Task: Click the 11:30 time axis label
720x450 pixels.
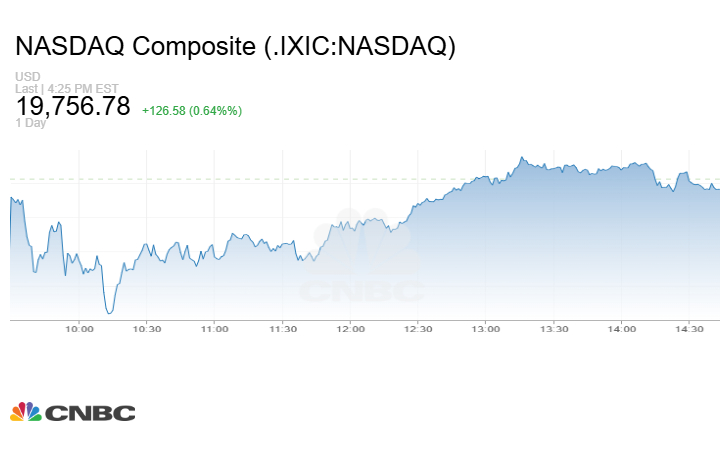Action: pos(283,329)
